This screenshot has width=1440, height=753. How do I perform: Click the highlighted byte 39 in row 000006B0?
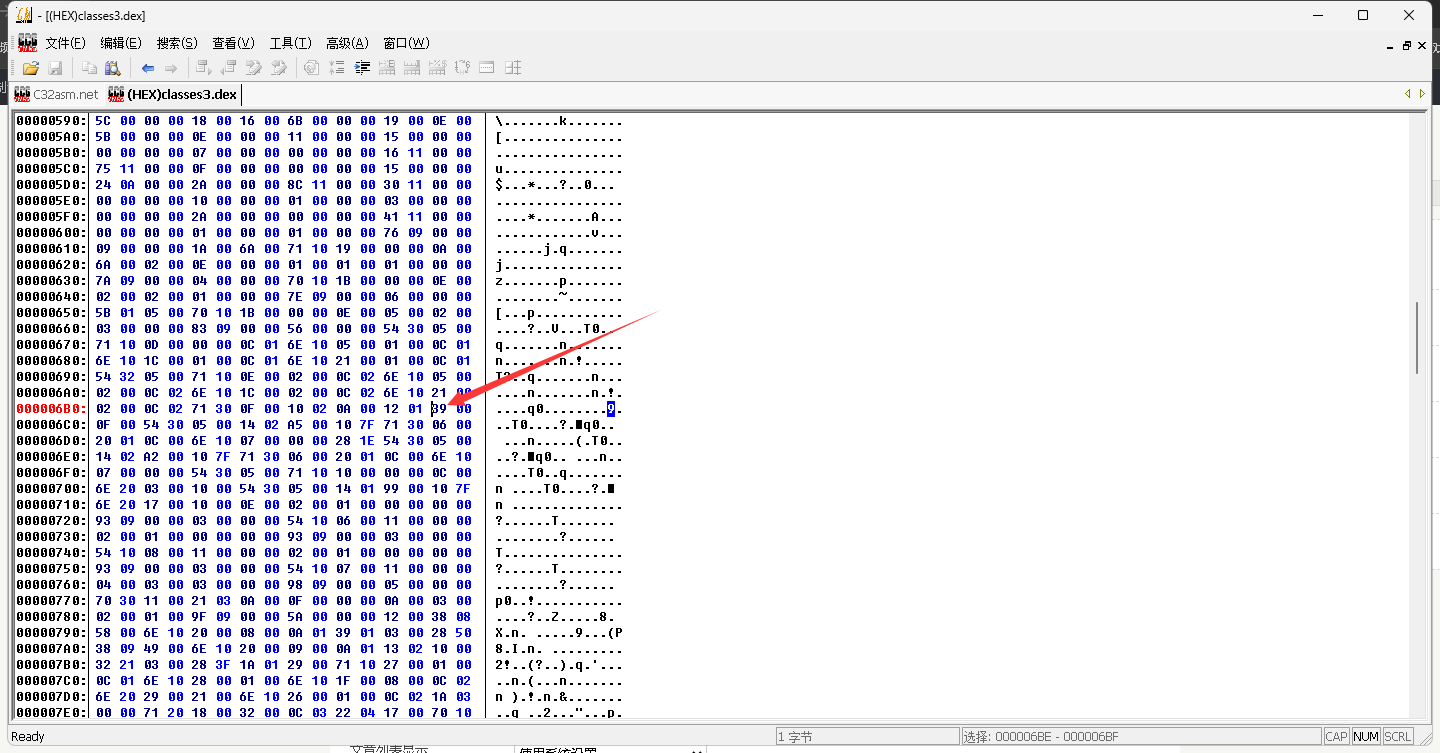click(439, 408)
